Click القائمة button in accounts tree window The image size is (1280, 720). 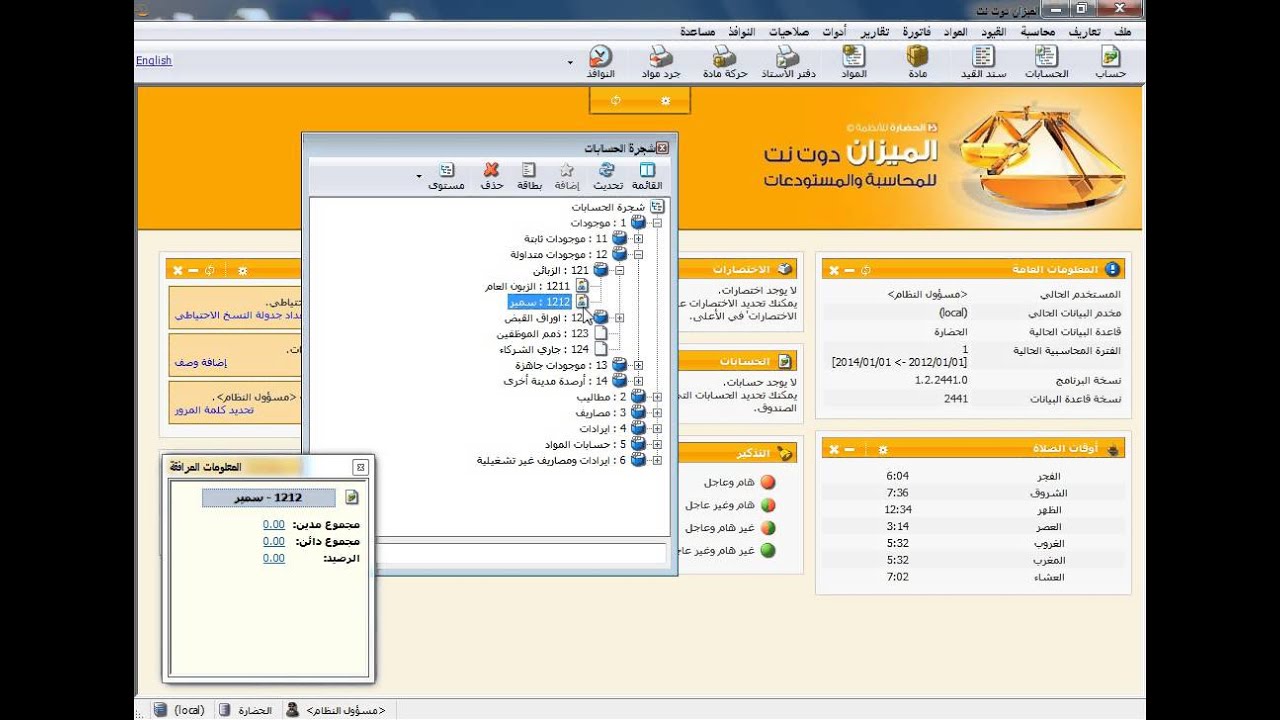647,176
